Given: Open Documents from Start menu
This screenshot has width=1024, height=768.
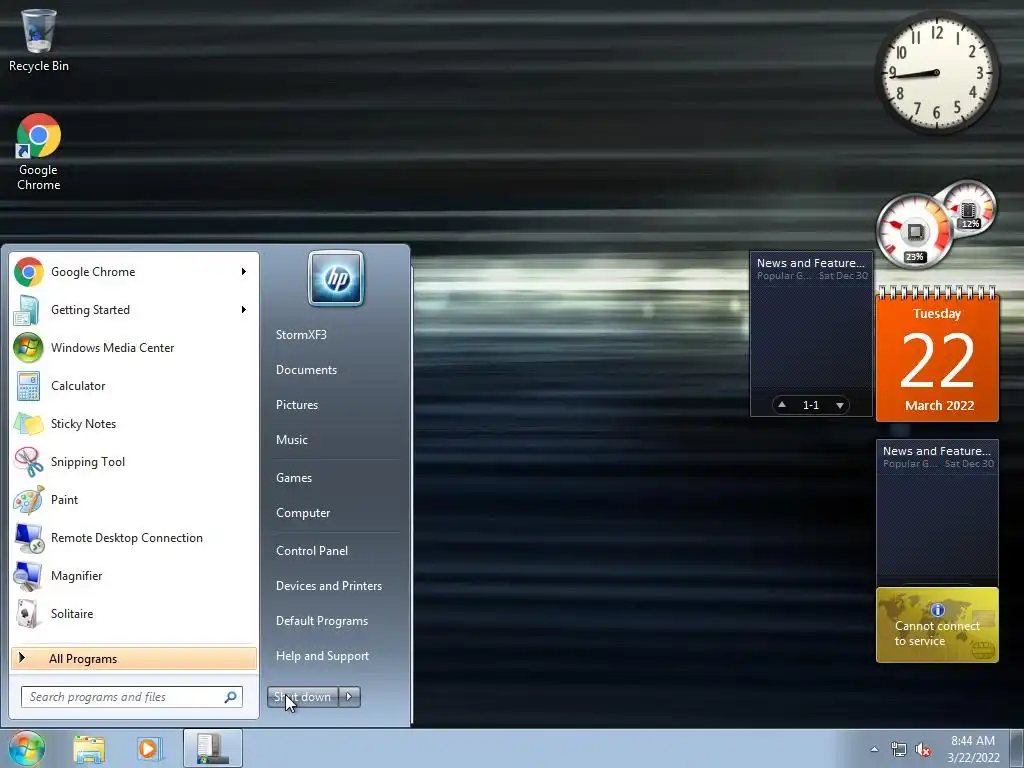Looking at the screenshot, I should [x=306, y=370].
